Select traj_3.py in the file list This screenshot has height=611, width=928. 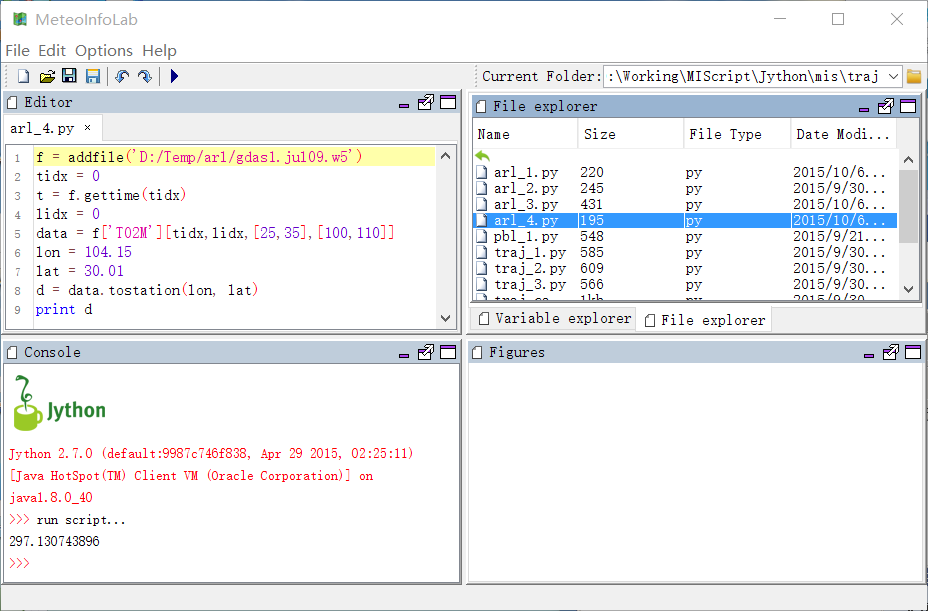[685, 284]
